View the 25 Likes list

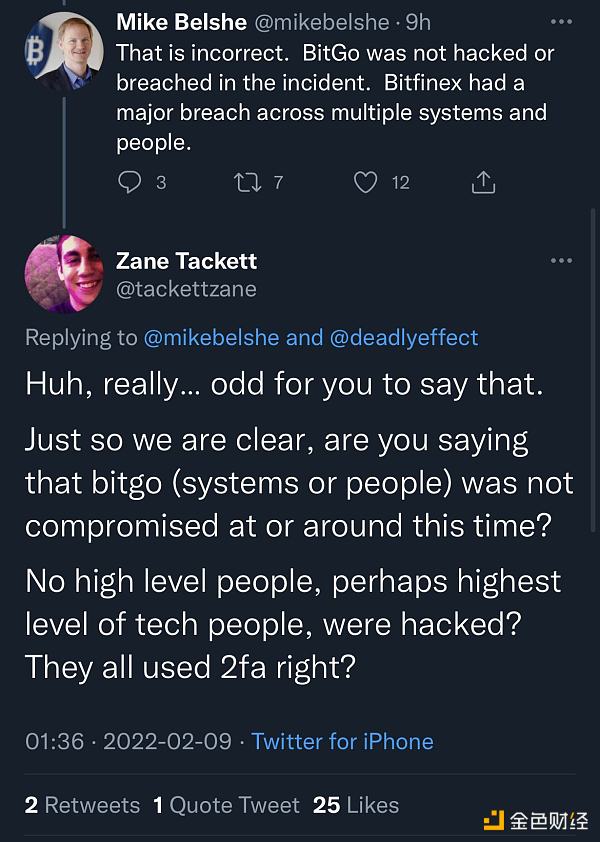[x=356, y=805]
